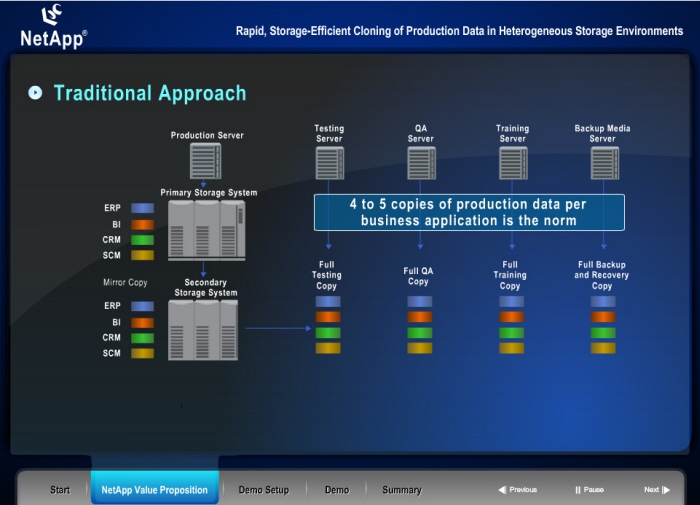
Task: Open the Summary tab
Action: click(x=401, y=490)
